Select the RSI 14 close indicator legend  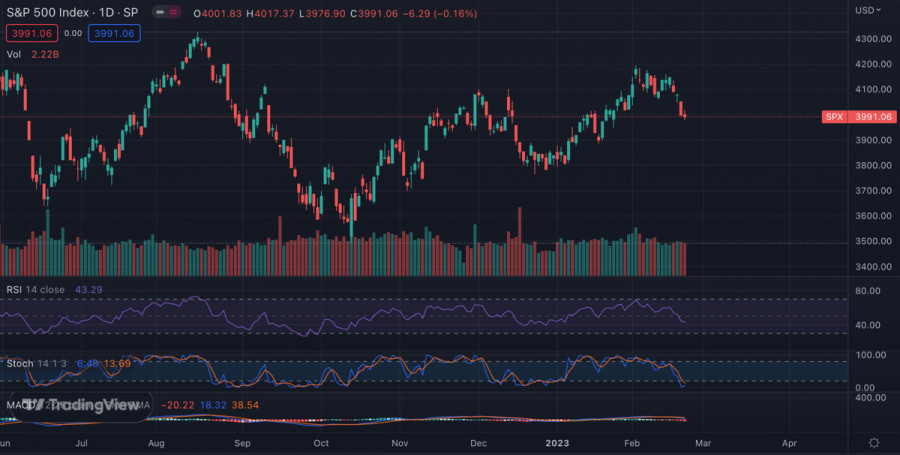click(36, 290)
